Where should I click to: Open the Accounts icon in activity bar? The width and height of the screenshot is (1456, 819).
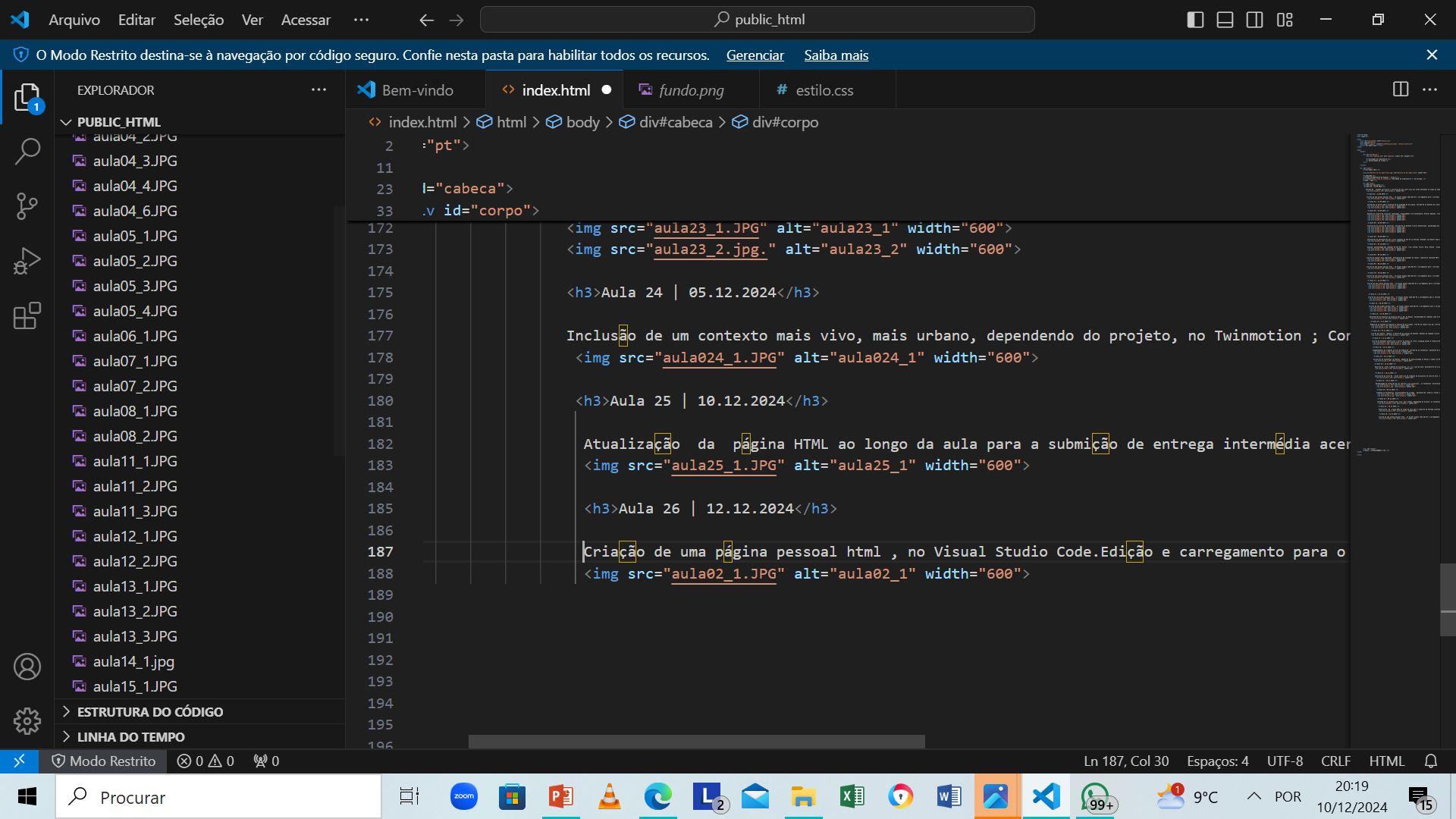click(x=27, y=667)
